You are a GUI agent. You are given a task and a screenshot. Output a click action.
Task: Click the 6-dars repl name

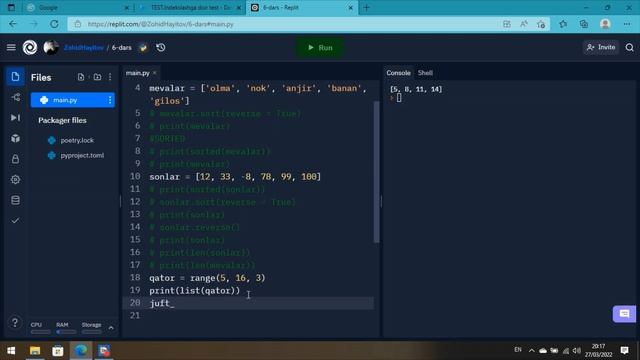coord(122,48)
